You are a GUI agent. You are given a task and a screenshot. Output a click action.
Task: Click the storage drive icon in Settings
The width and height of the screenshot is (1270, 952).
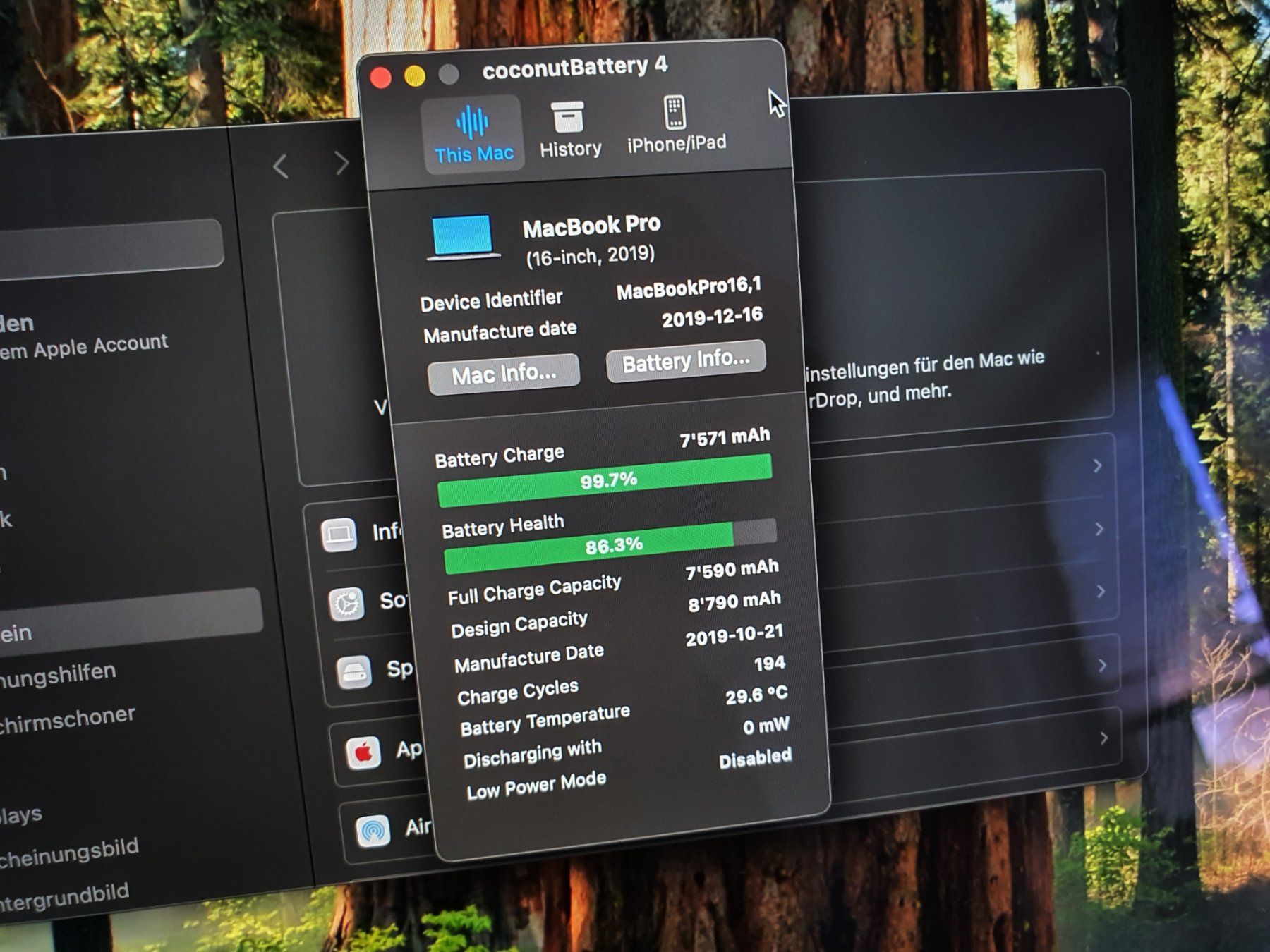(354, 671)
